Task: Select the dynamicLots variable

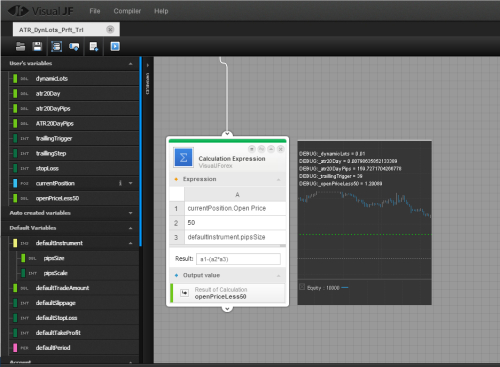Action: [x=73, y=79]
